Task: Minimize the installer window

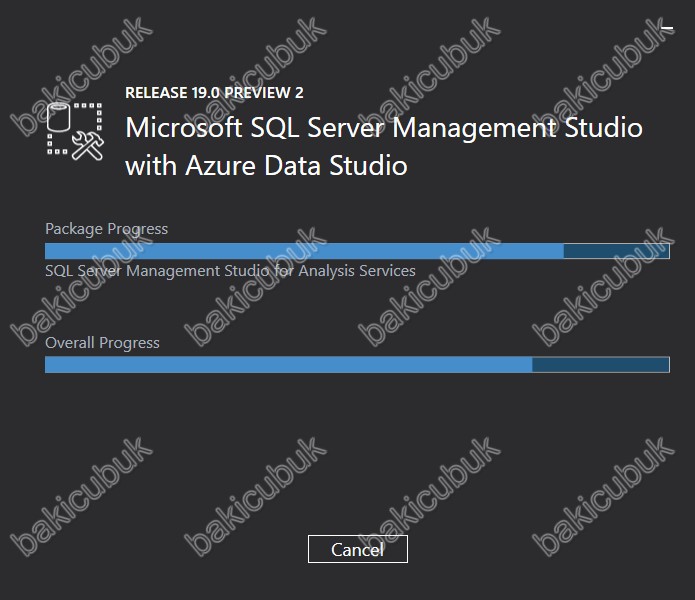Action: [x=666, y=28]
